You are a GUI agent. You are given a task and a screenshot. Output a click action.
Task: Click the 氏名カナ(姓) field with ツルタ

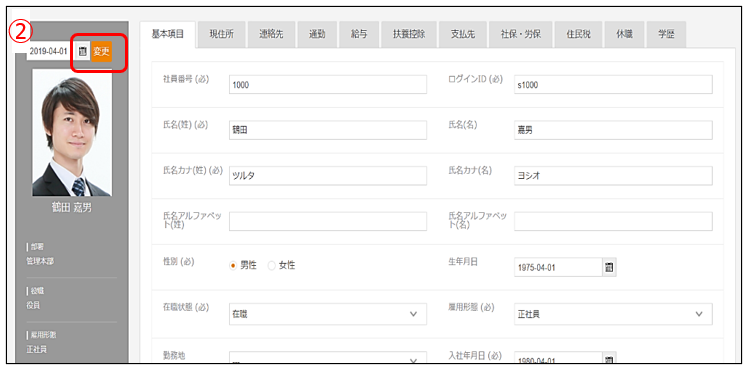click(328, 176)
